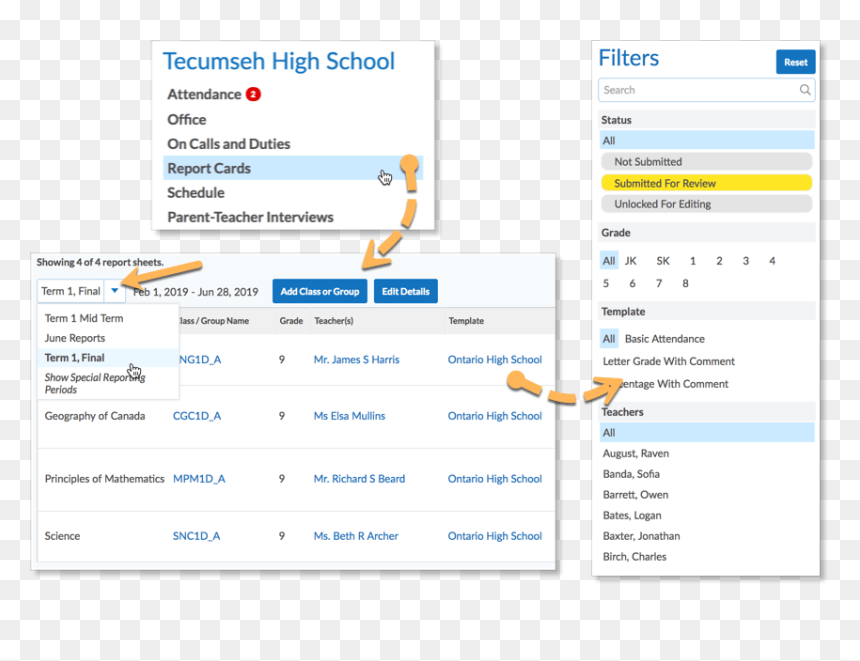Click the Edit Details button
860x661 pixels.
tap(406, 291)
